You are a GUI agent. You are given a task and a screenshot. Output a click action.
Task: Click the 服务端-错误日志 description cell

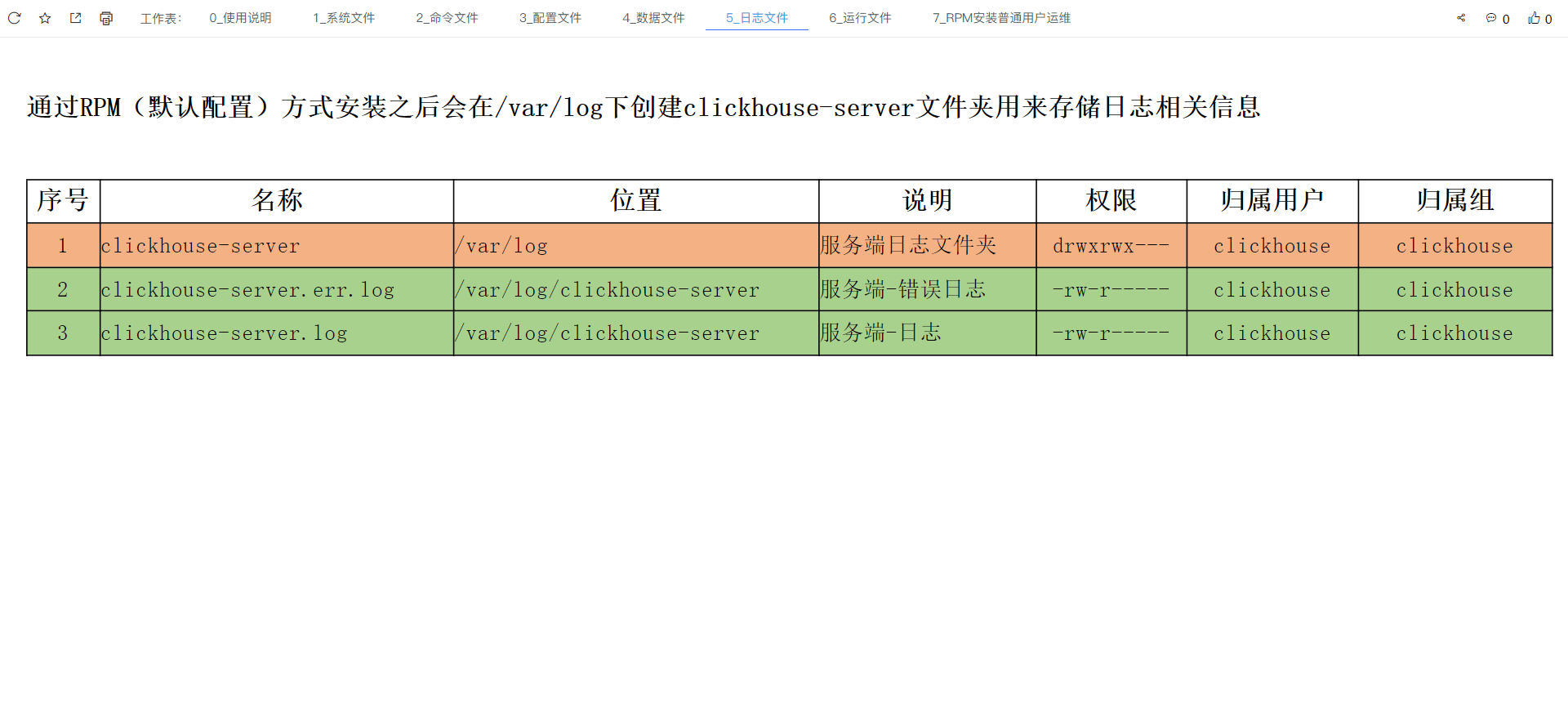click(928, 289)
